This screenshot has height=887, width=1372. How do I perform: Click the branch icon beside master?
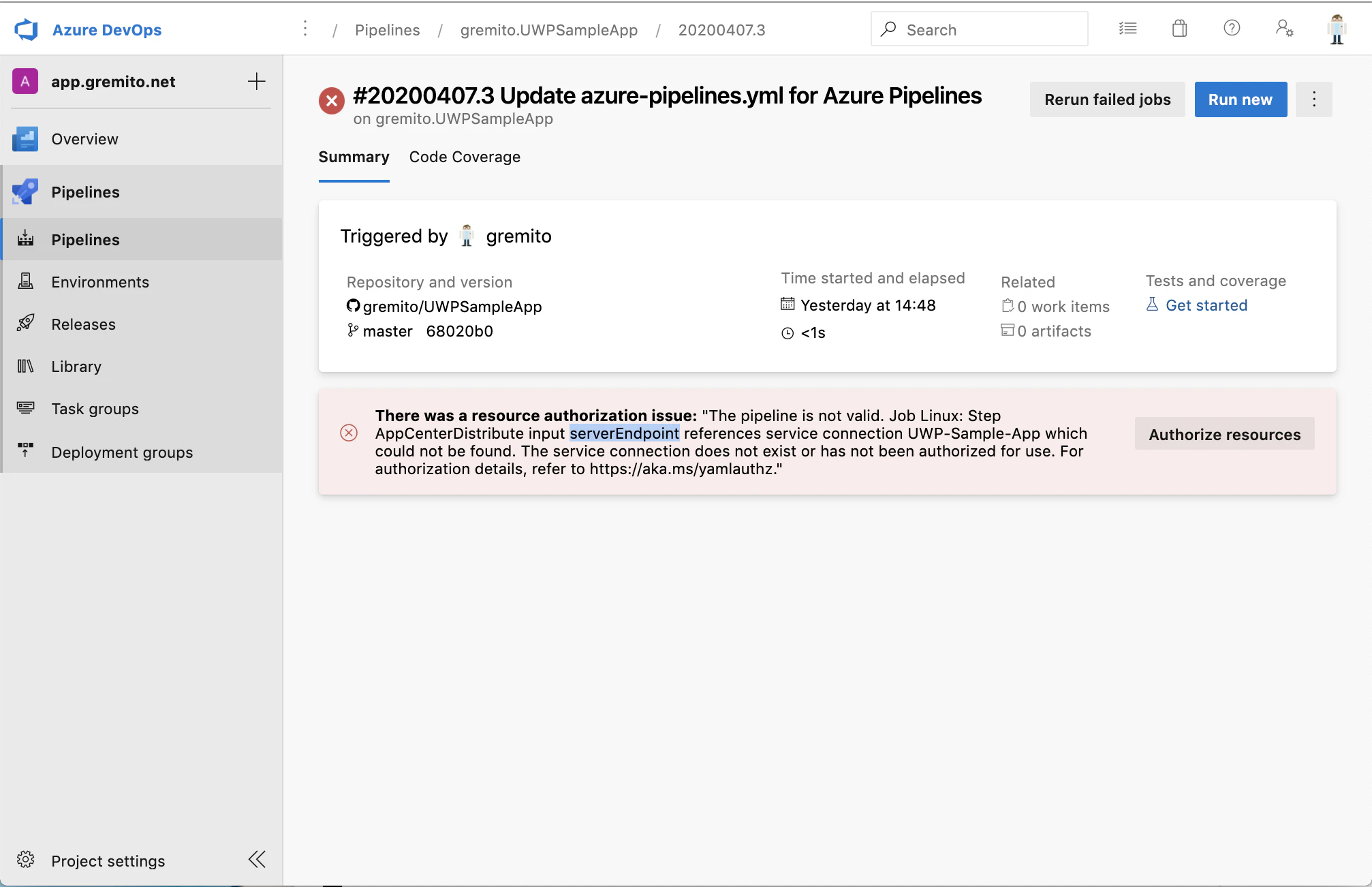(x=352, y=330)
